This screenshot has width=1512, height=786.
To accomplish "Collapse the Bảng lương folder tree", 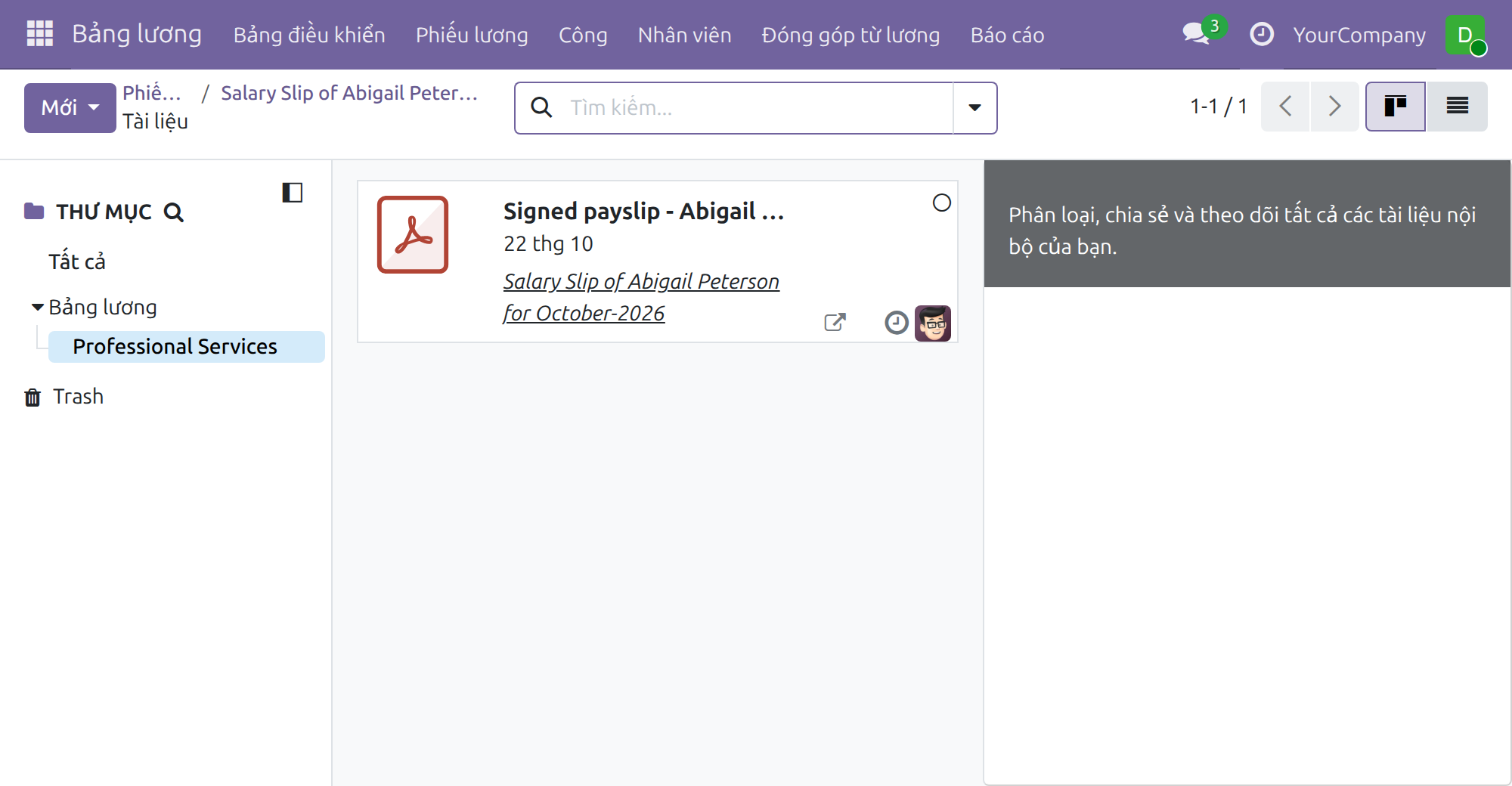I will 37,307.
